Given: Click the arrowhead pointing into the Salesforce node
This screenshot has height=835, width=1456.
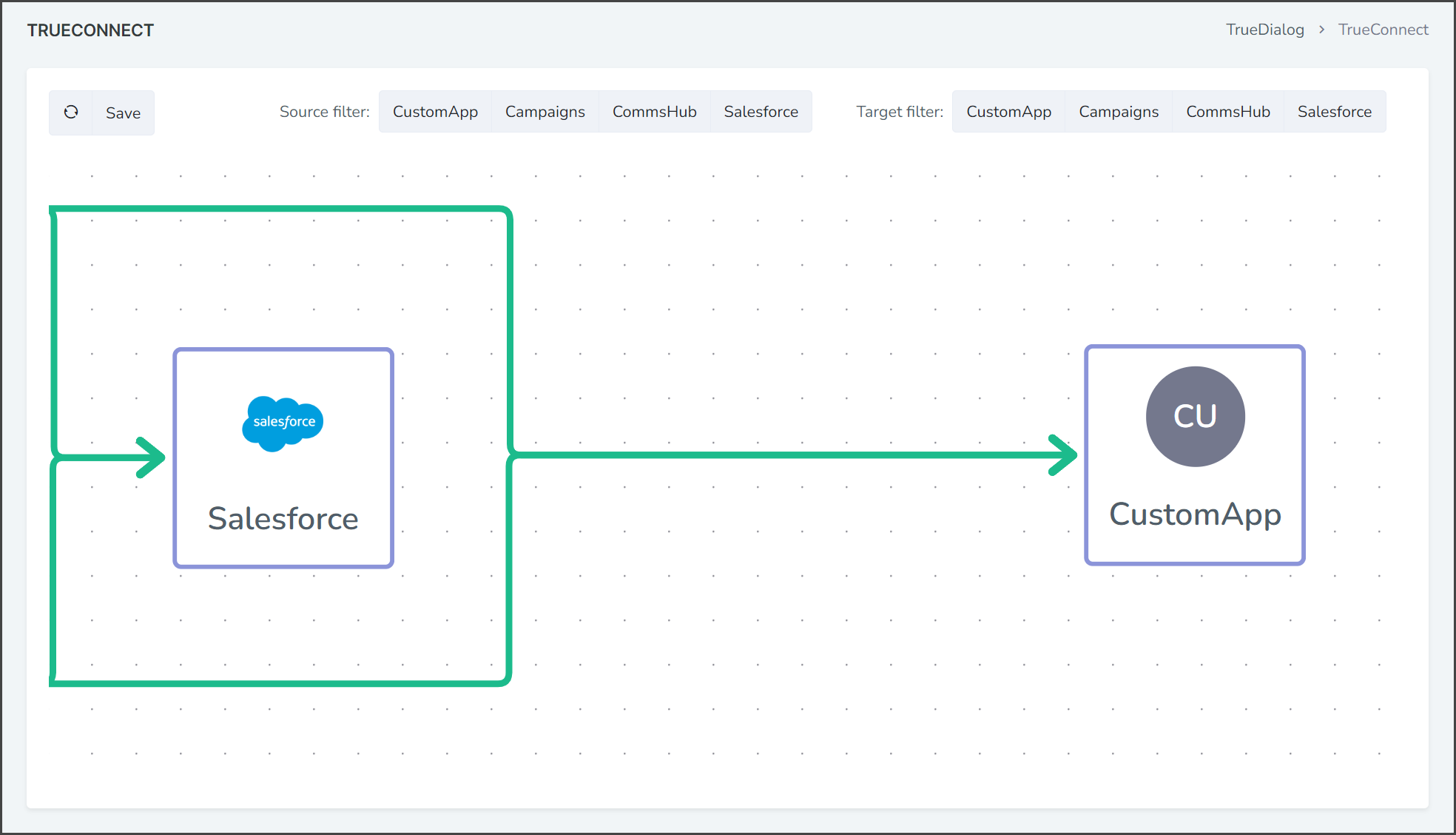Looking at the screenshot, I should [x=151, y=457].
